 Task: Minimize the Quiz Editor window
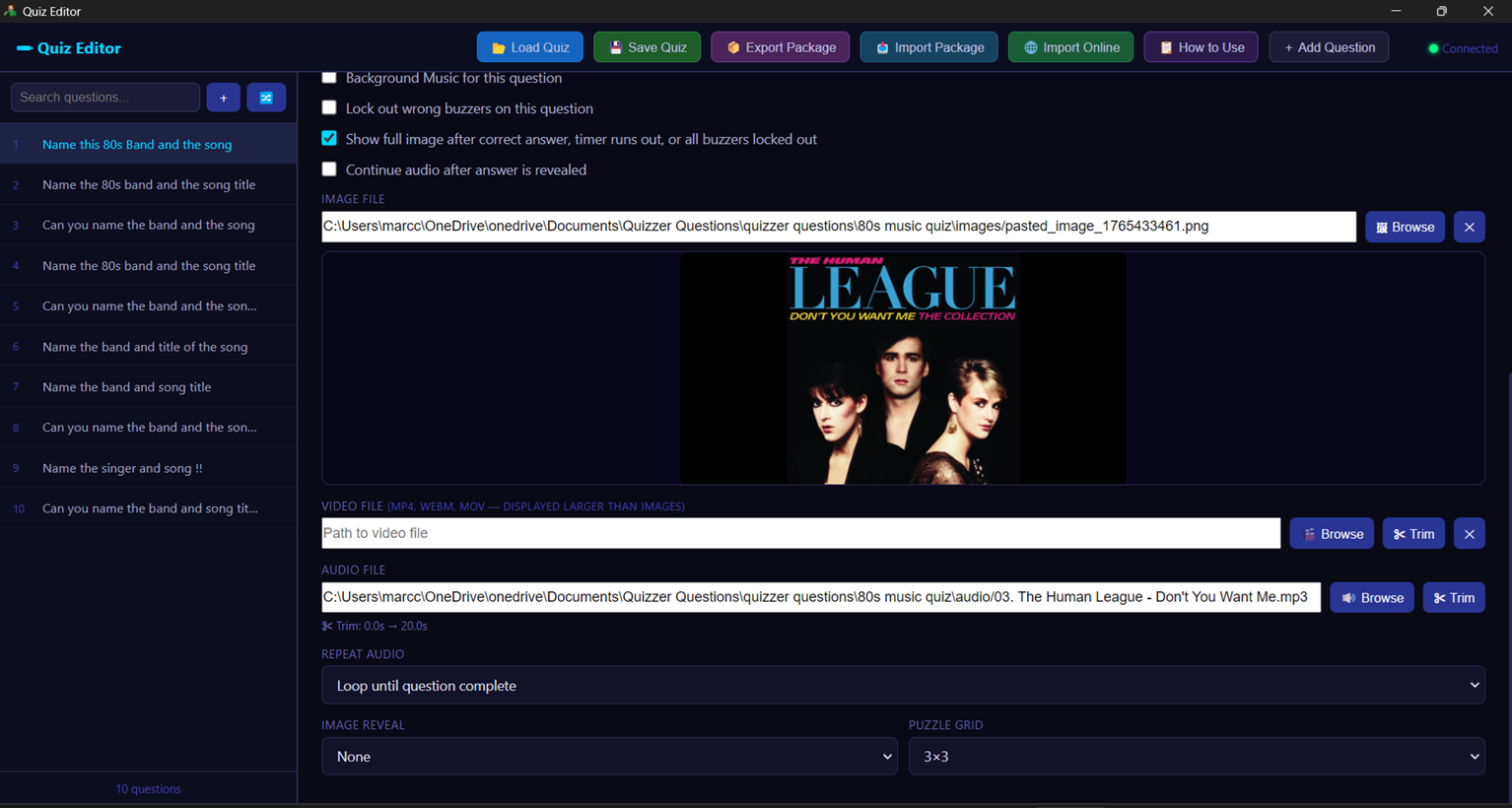[x=1396, y=11]
